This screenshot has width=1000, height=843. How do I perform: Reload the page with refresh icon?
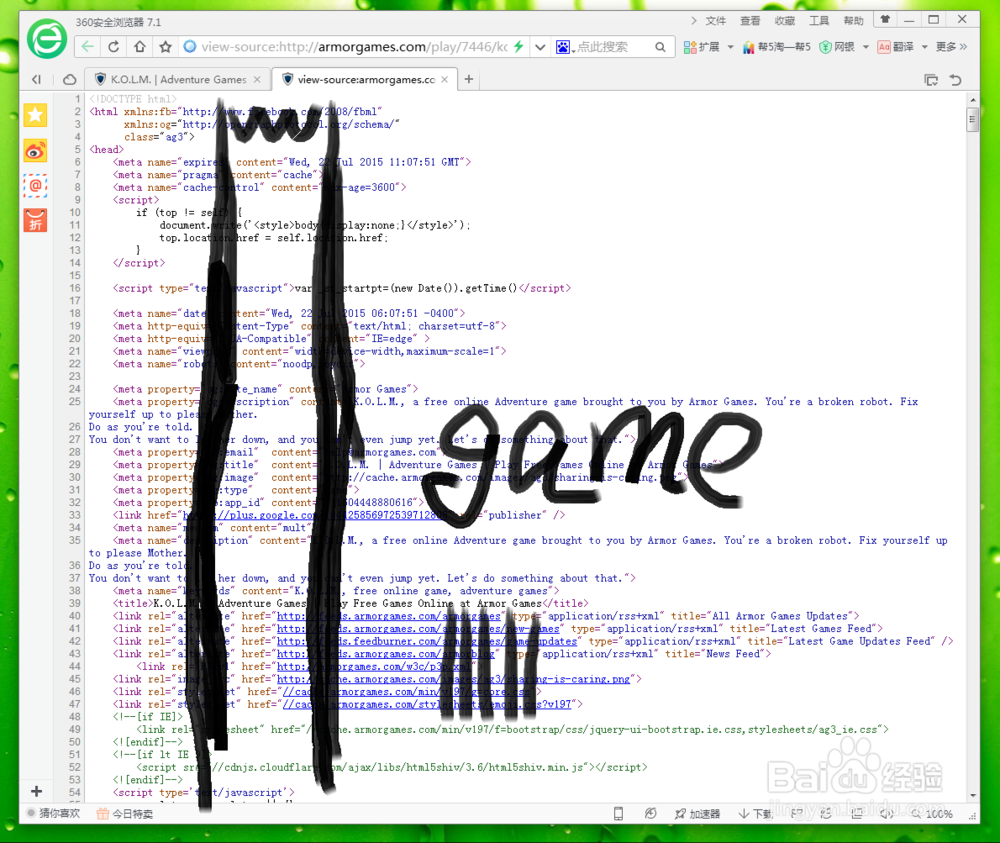click(x=114, y=47)
